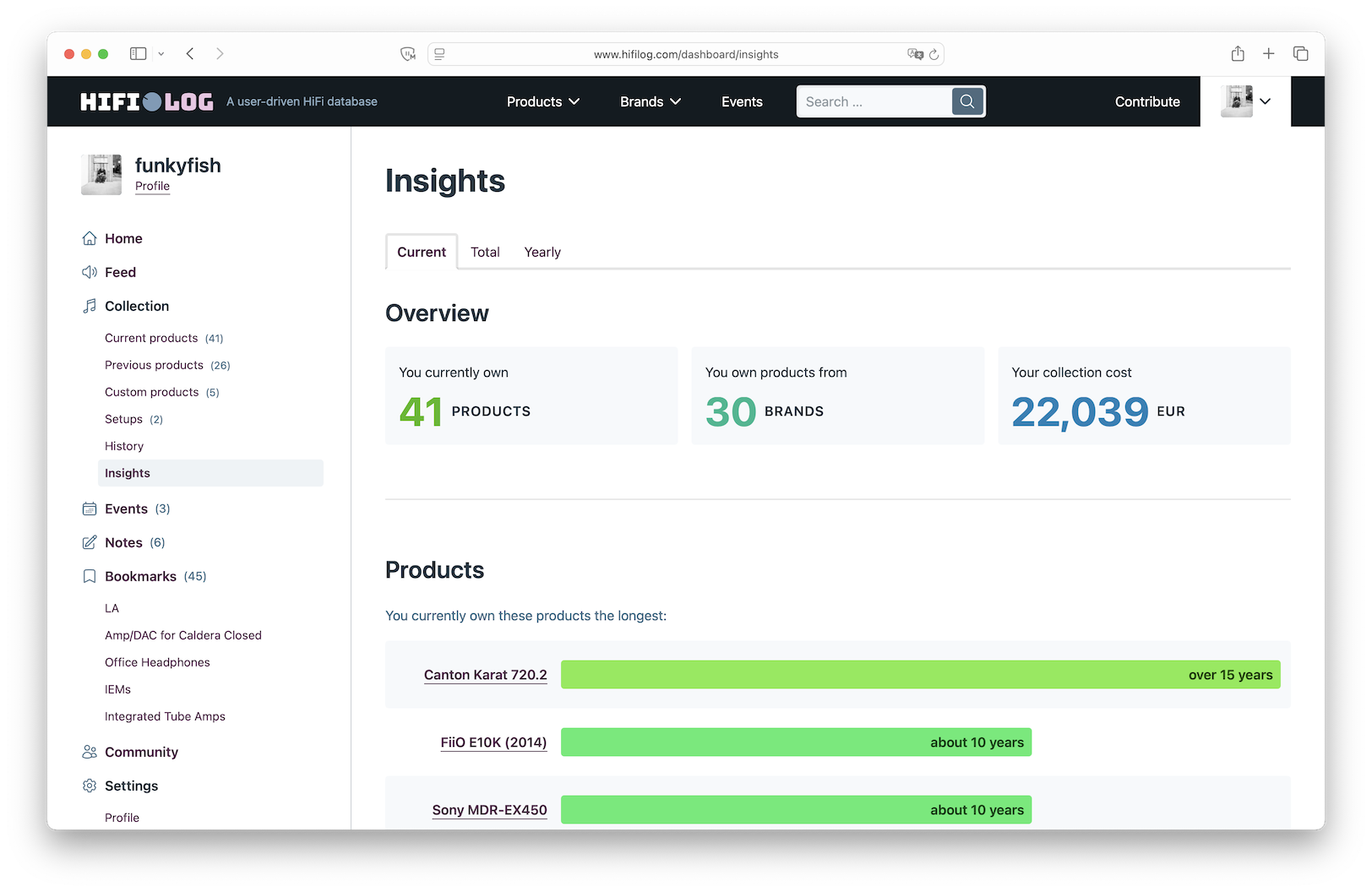Expand the Products dropdown menu

[x=543, y=101]
